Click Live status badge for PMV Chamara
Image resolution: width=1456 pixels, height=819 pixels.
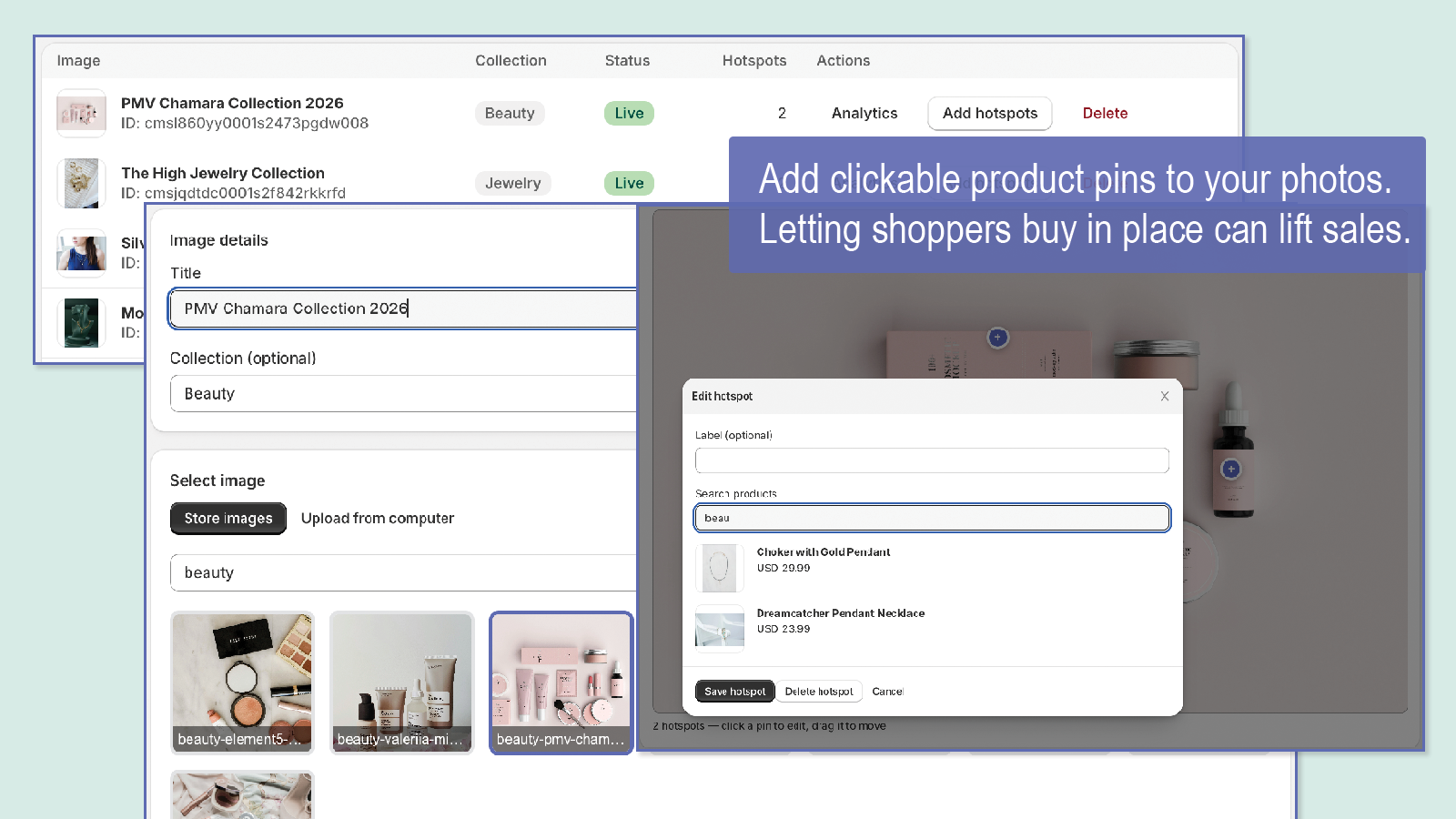[629, 114]
